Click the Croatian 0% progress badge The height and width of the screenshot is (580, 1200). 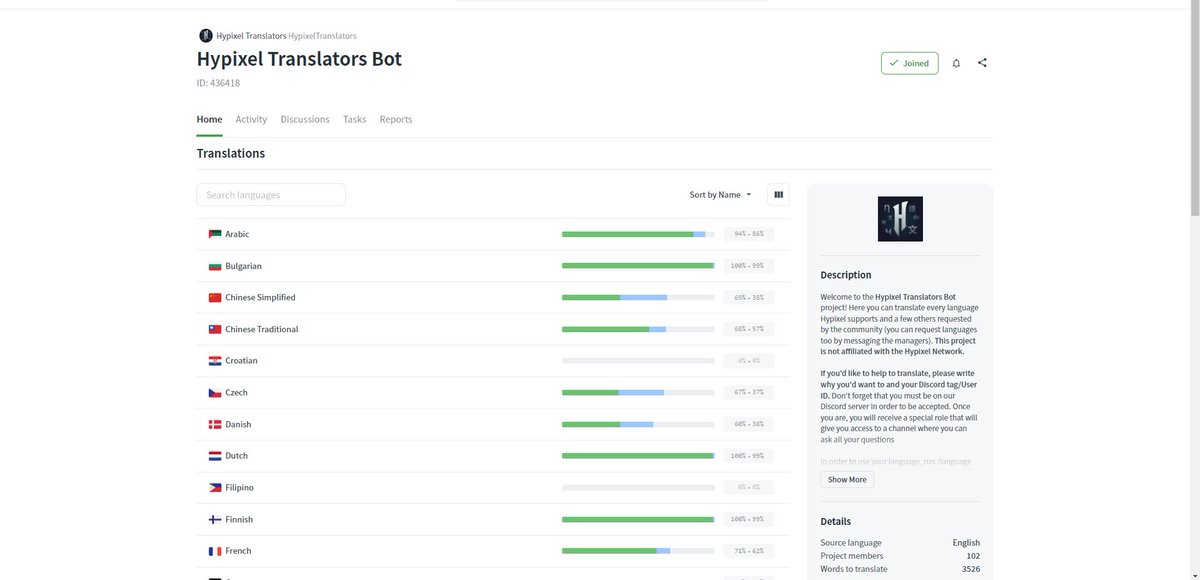[749, 361]
